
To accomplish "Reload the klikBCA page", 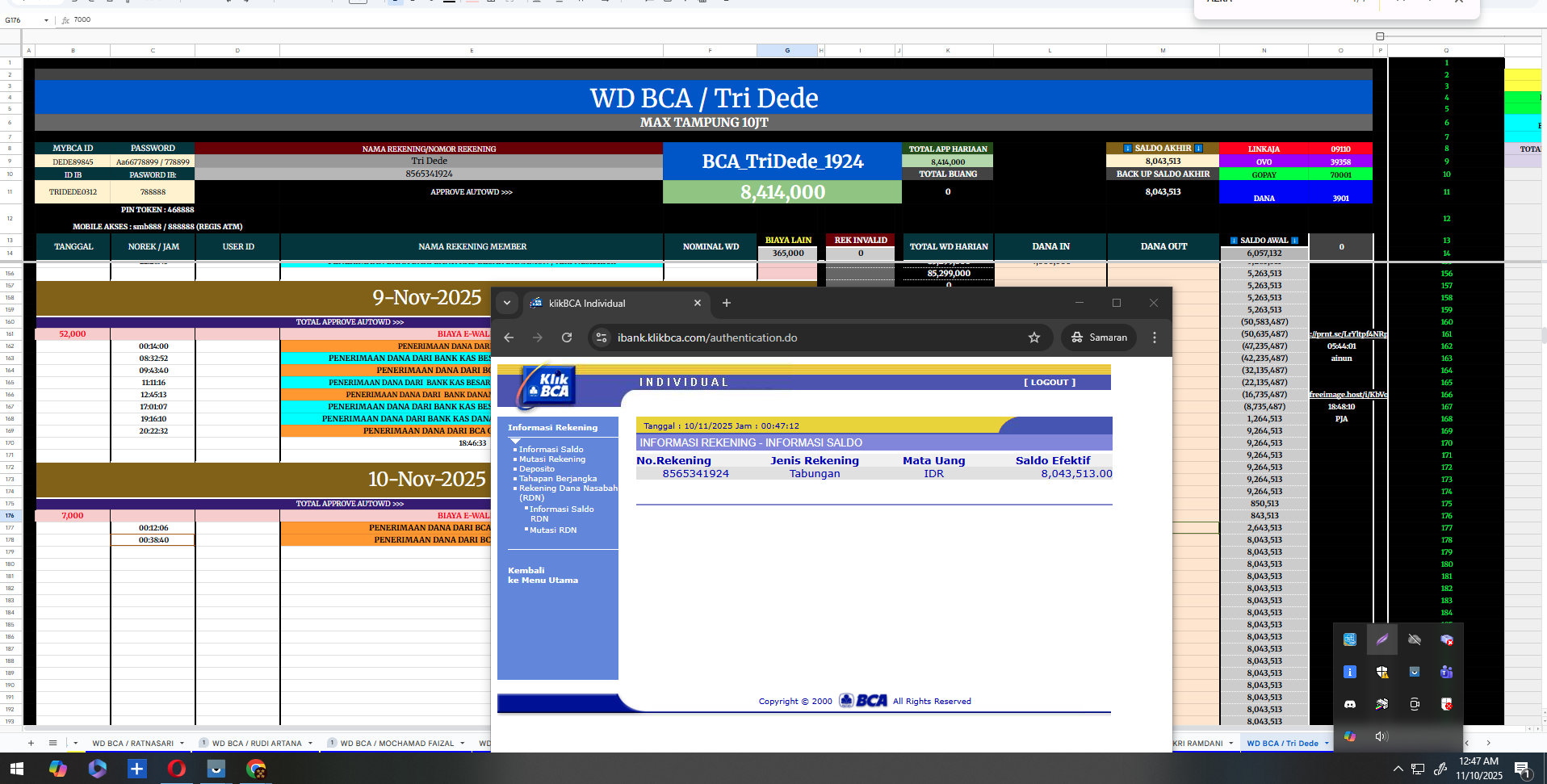I will pyautogui.click(x=567, y=337).
